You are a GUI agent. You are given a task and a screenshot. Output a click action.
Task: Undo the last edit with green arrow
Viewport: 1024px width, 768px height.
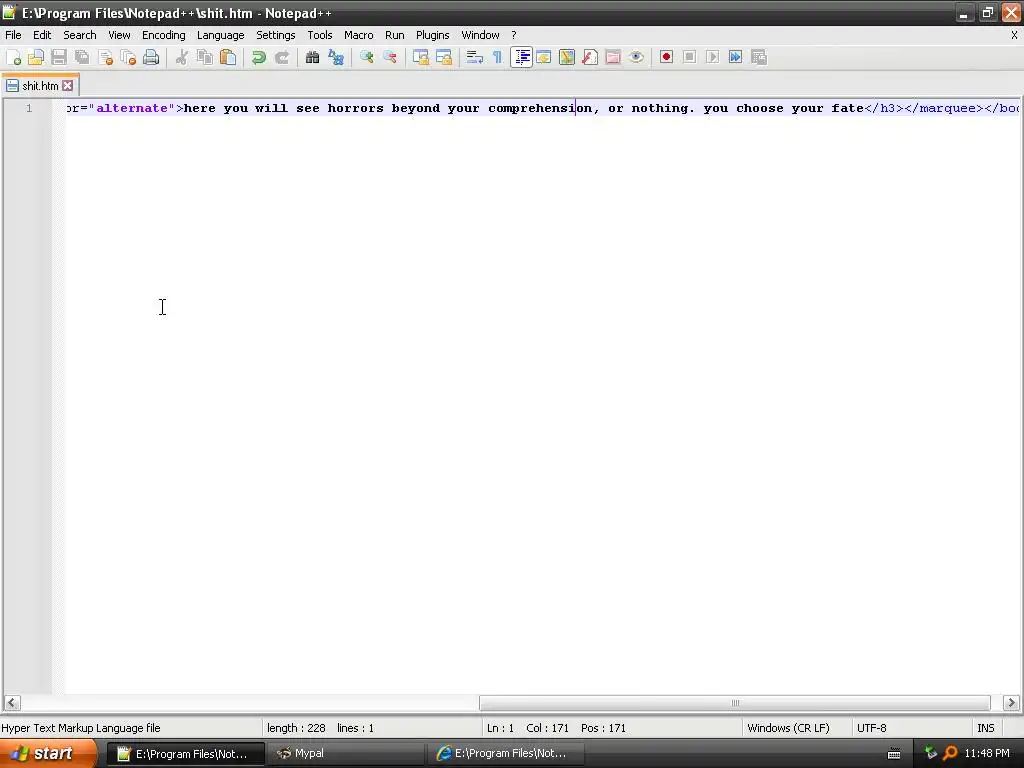pyautogui.click(x=259, y=57)
